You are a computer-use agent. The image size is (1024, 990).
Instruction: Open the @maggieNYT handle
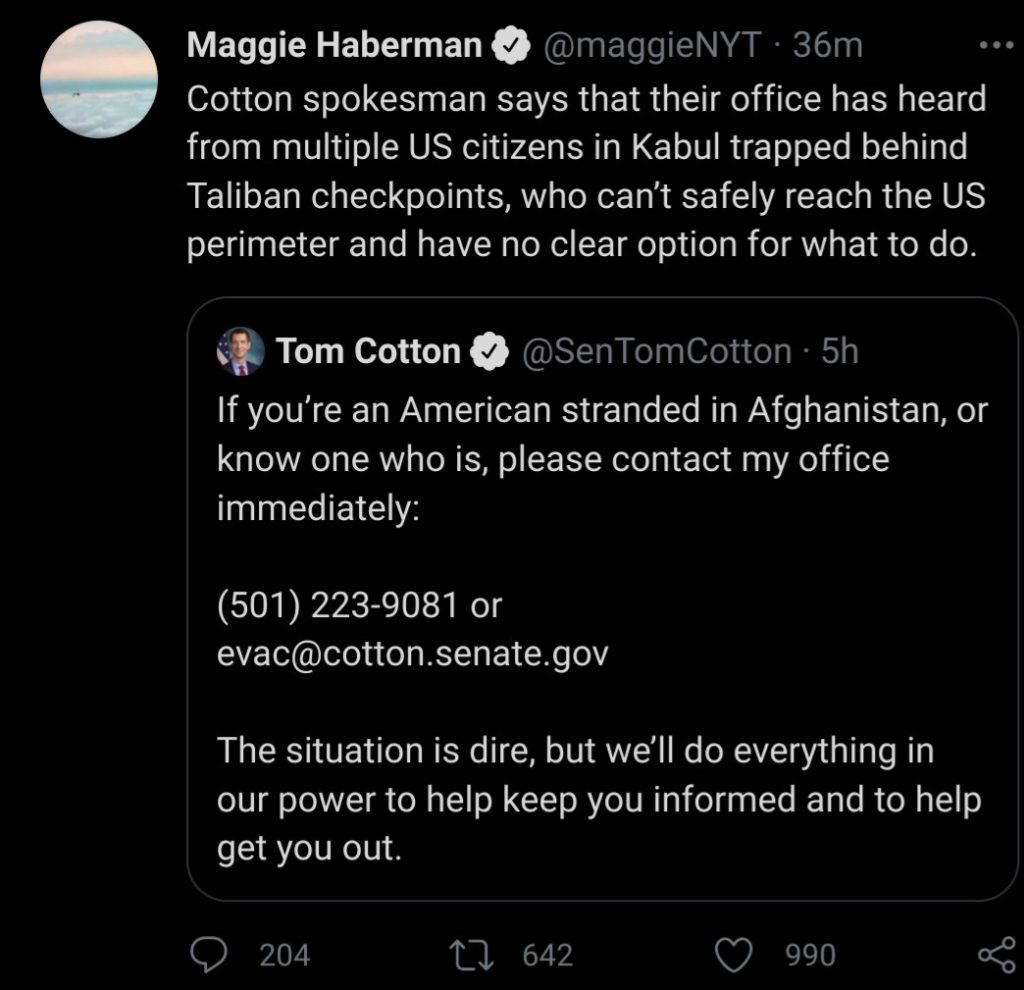pyautogui.click(x=651, y=46)
